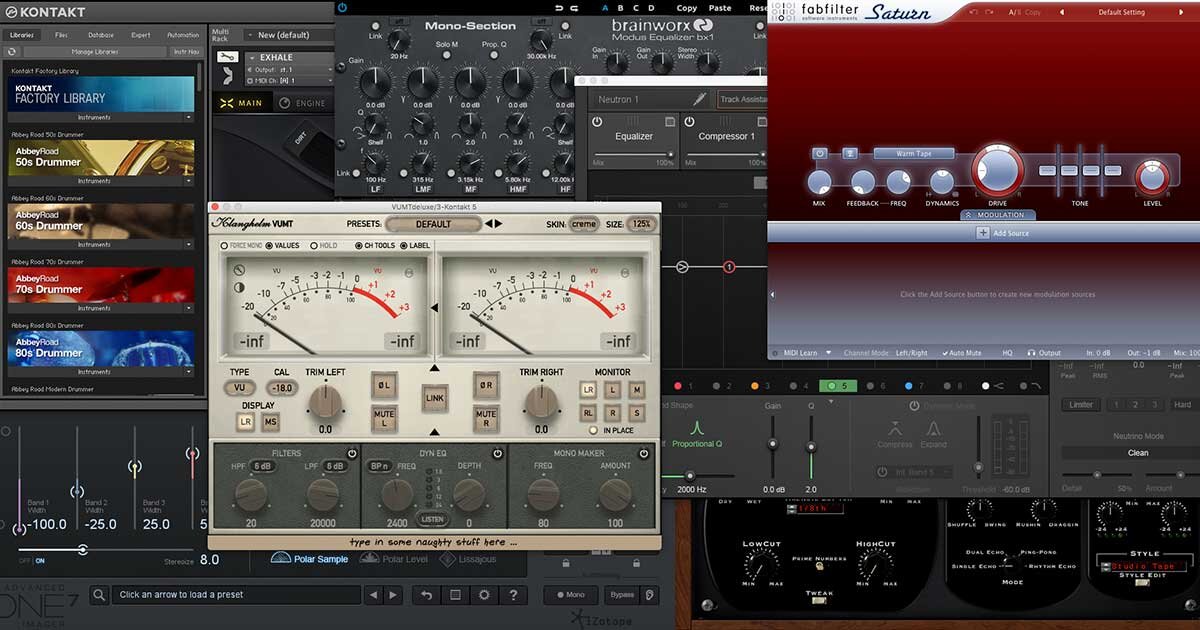Screen dimensions: 1200x630
Task: Click the Neutron Equalizer Mix slider
Action: click(633, 155)
